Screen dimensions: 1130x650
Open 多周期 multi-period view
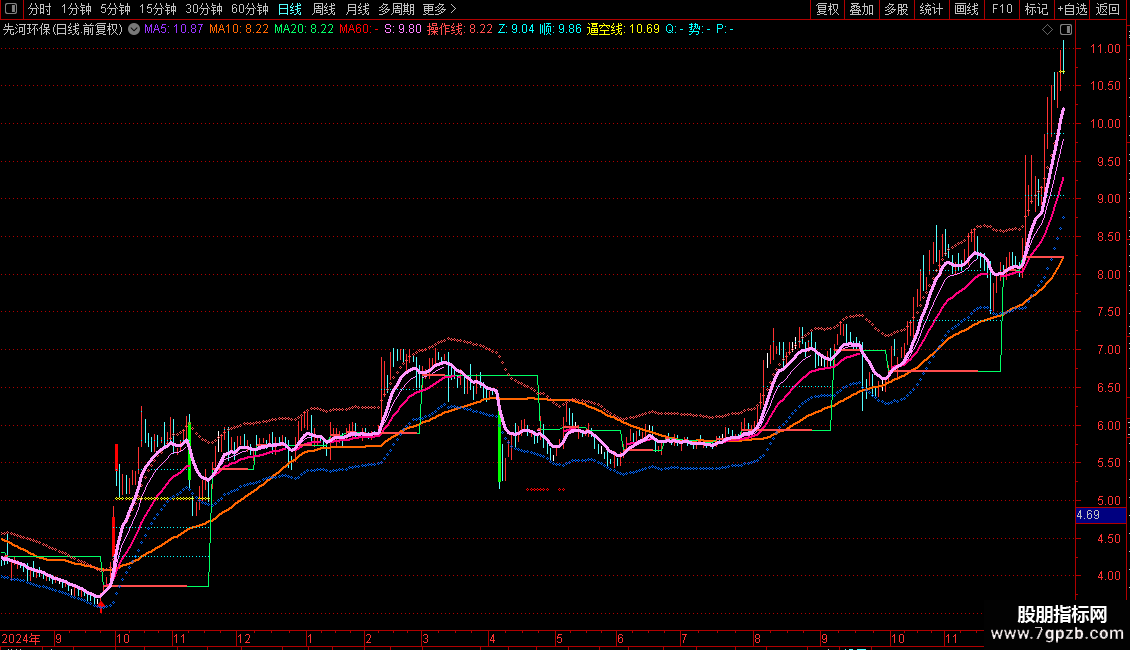tap(396, 9)
